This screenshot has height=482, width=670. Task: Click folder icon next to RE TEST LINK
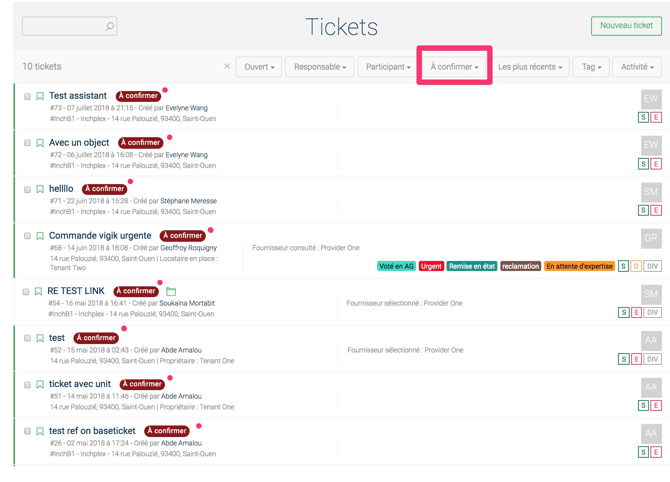click(x=171, y=292)
